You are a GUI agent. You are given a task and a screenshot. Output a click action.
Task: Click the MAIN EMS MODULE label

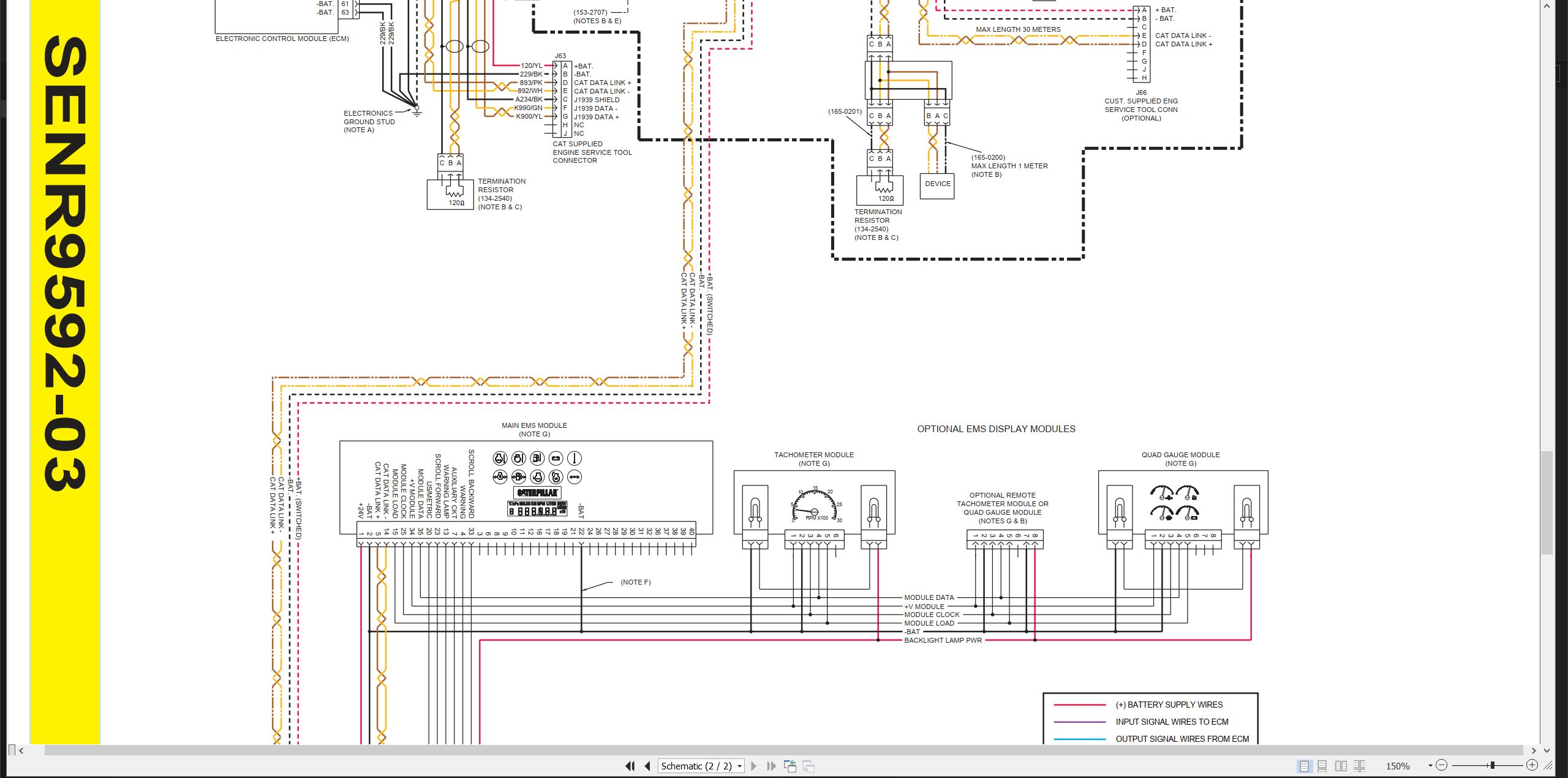pos(534,425)
